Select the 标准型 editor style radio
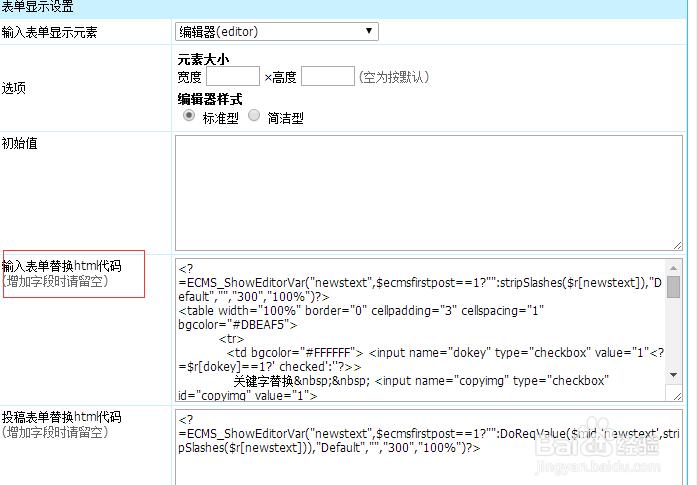The height and width of the screenshot is (485, 697). click(x=189, y=116)
